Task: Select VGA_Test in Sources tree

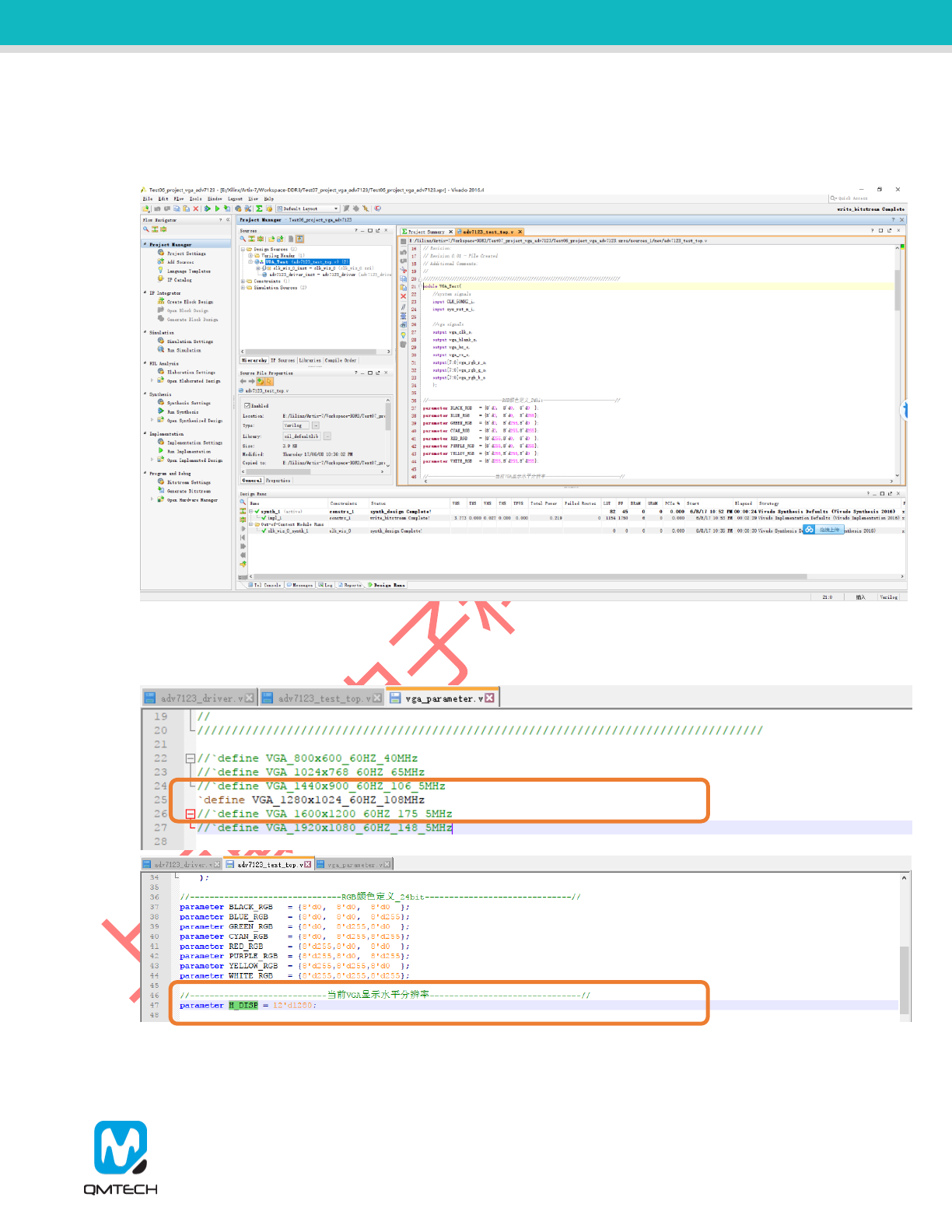Action: (x=307, y=262)
